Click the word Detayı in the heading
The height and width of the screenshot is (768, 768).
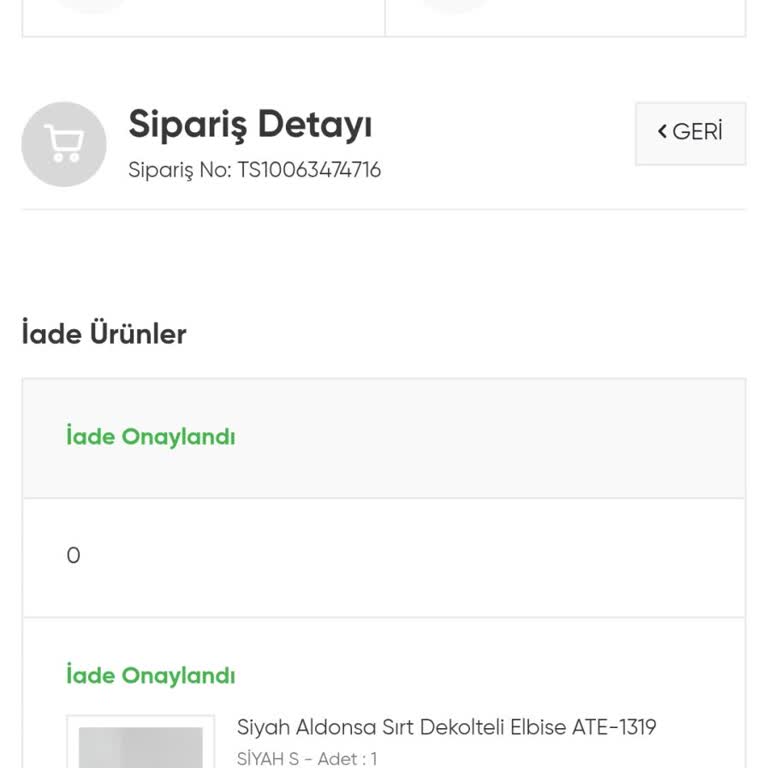[x=315, y=125]
